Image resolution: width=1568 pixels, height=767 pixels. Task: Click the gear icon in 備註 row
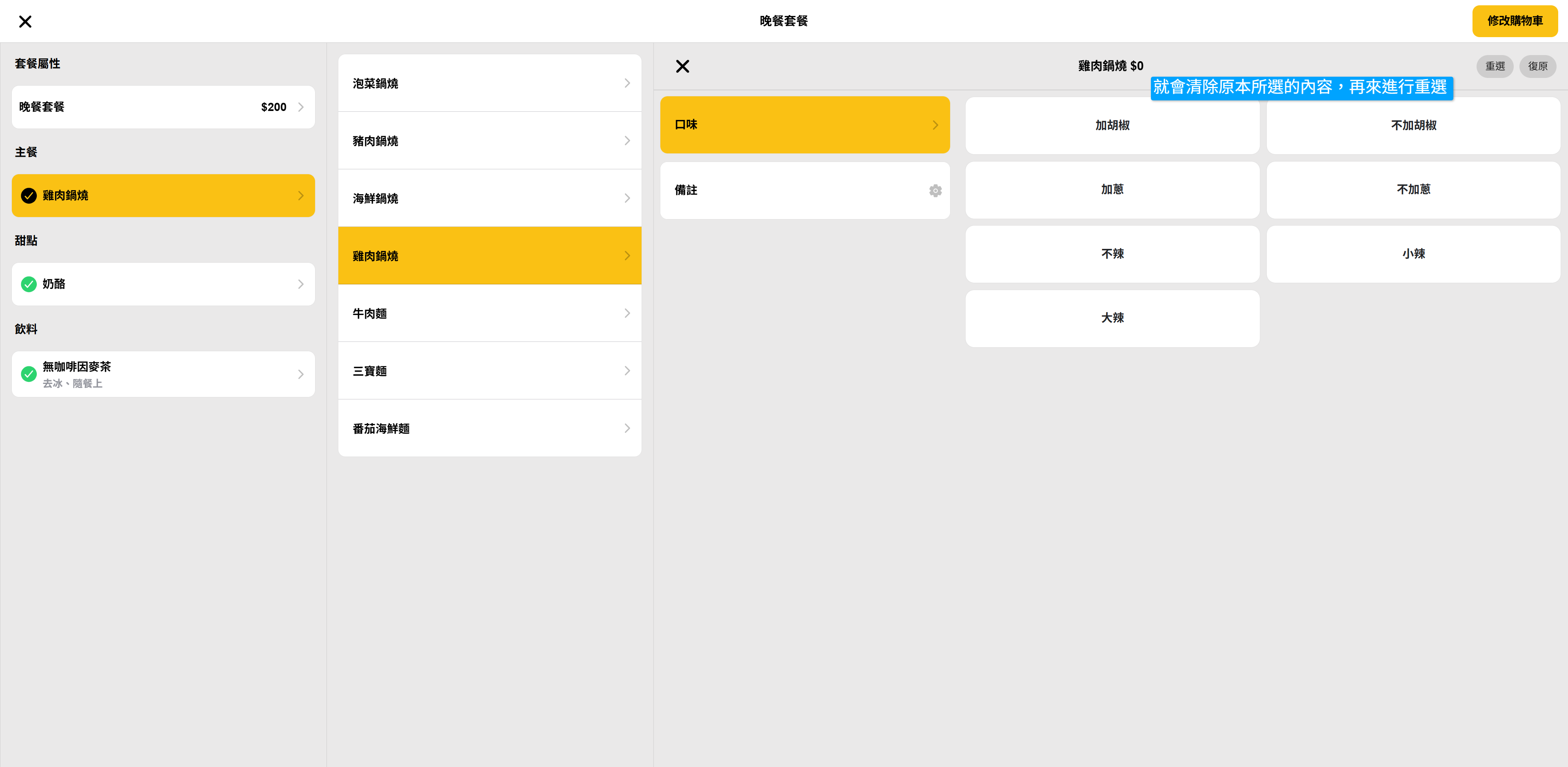click(x=935, y=191)
